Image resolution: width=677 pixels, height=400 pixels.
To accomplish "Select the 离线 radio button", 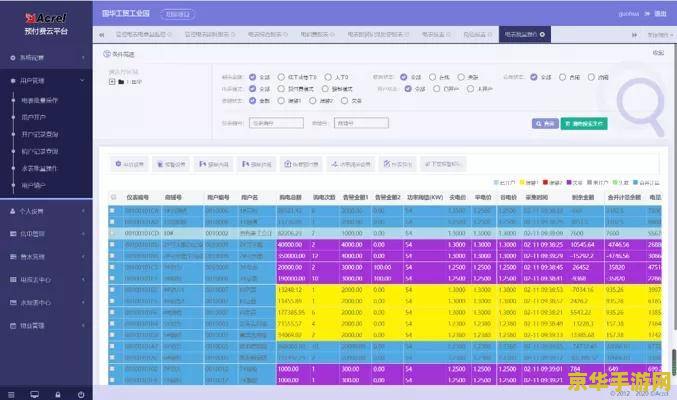I will tap(461, 77).
